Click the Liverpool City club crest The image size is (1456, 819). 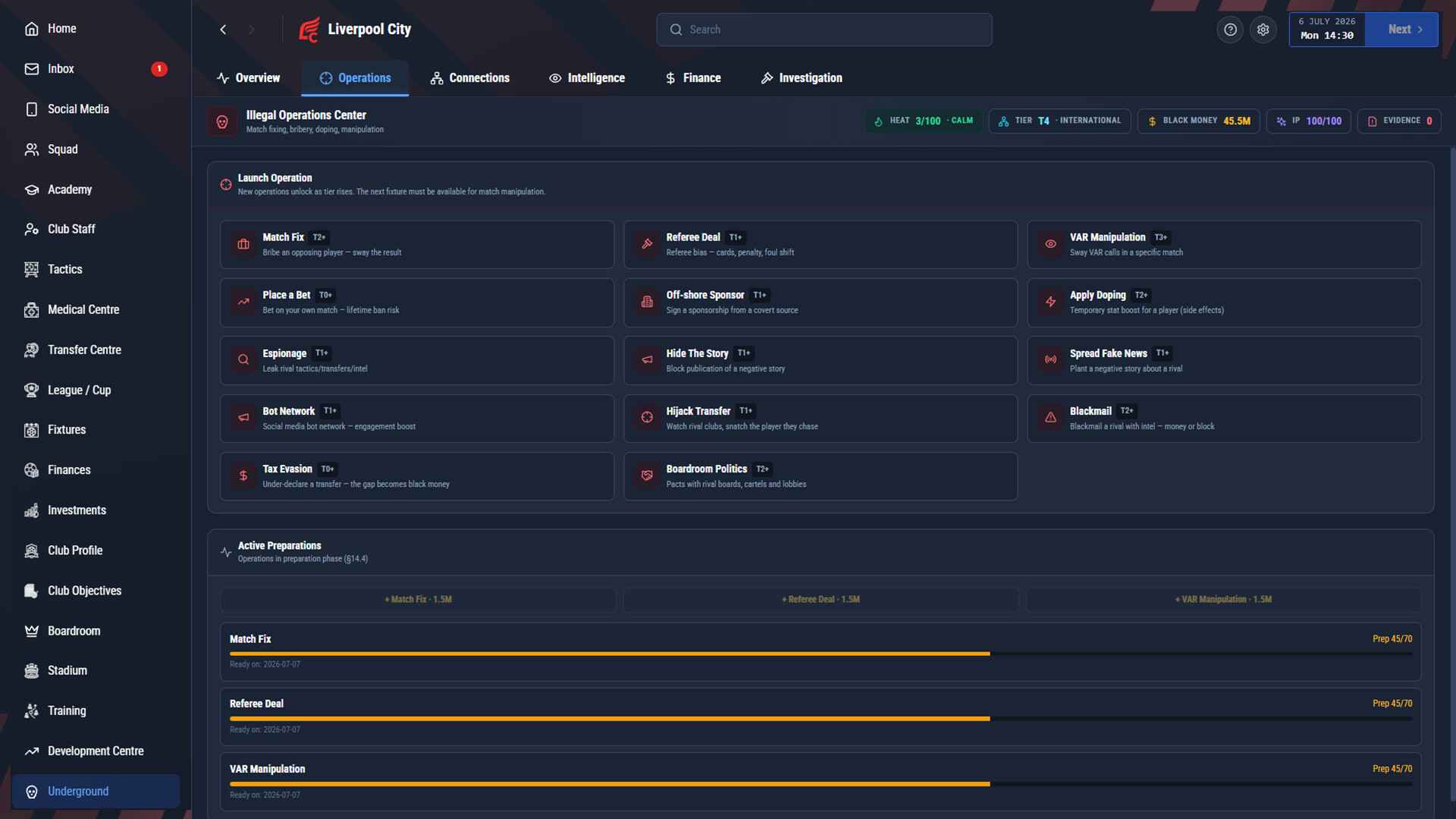click(x=309, y=30)
